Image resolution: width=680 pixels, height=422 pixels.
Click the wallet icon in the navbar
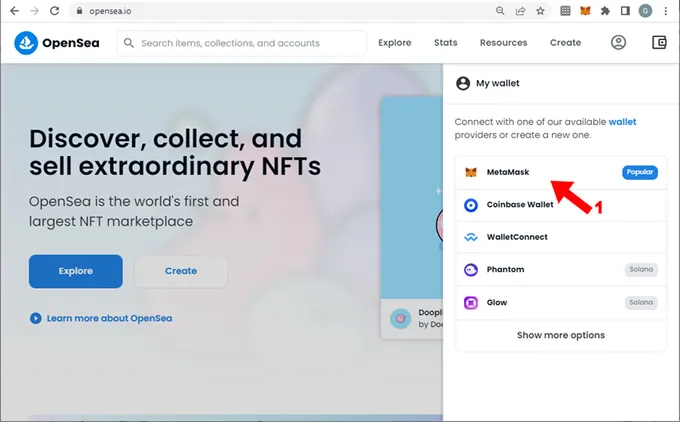[x=658, y=43]
